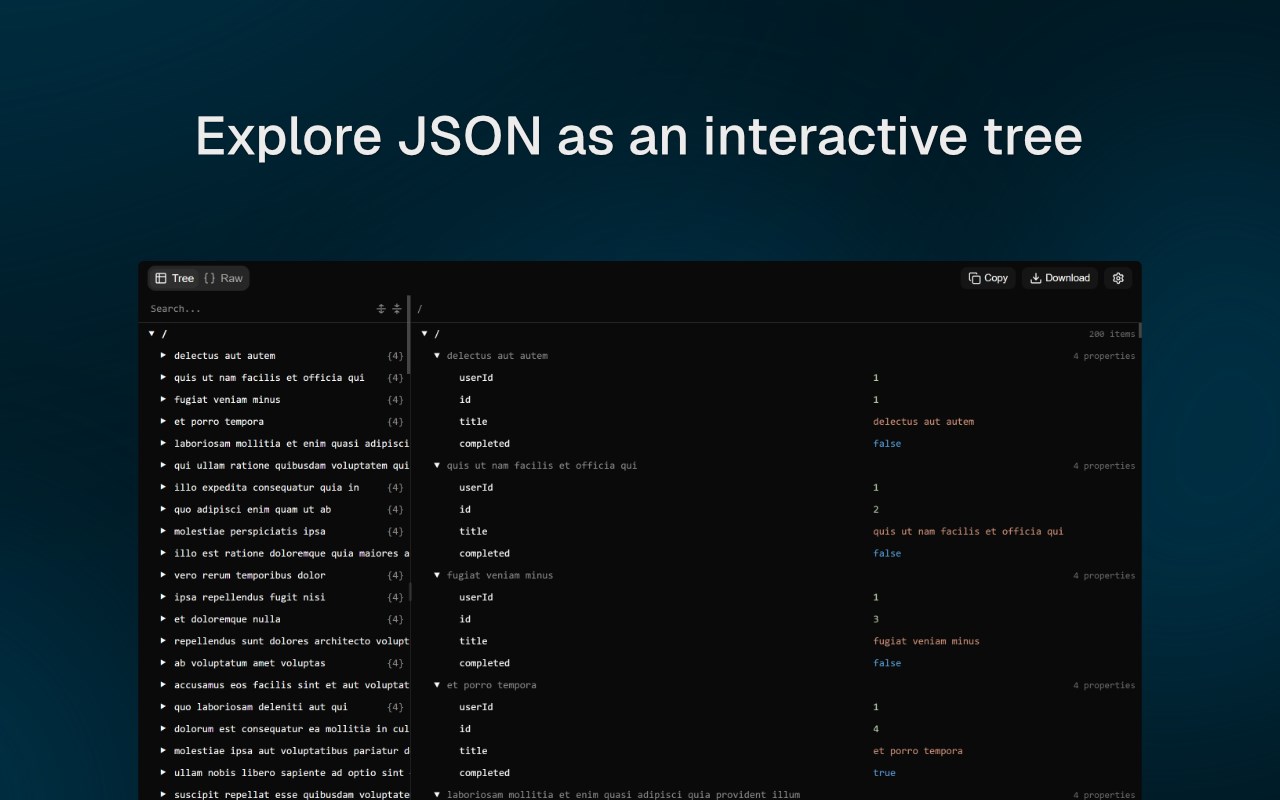Click 'title' key under quis ut nam
1280x800 pixels.
click(x=473, y=532)
